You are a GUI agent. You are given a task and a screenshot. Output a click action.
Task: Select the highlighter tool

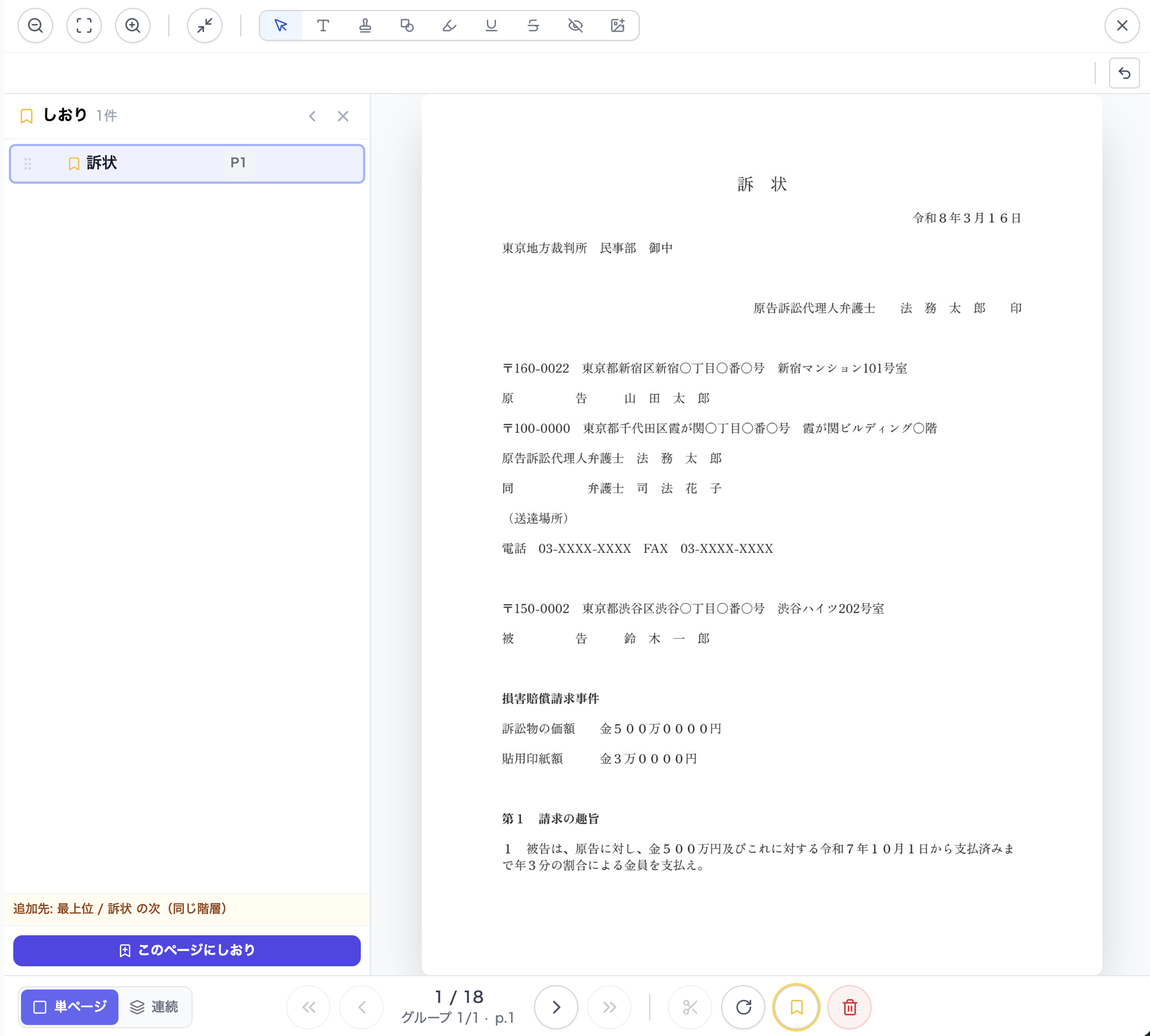[x=449, y=25]
